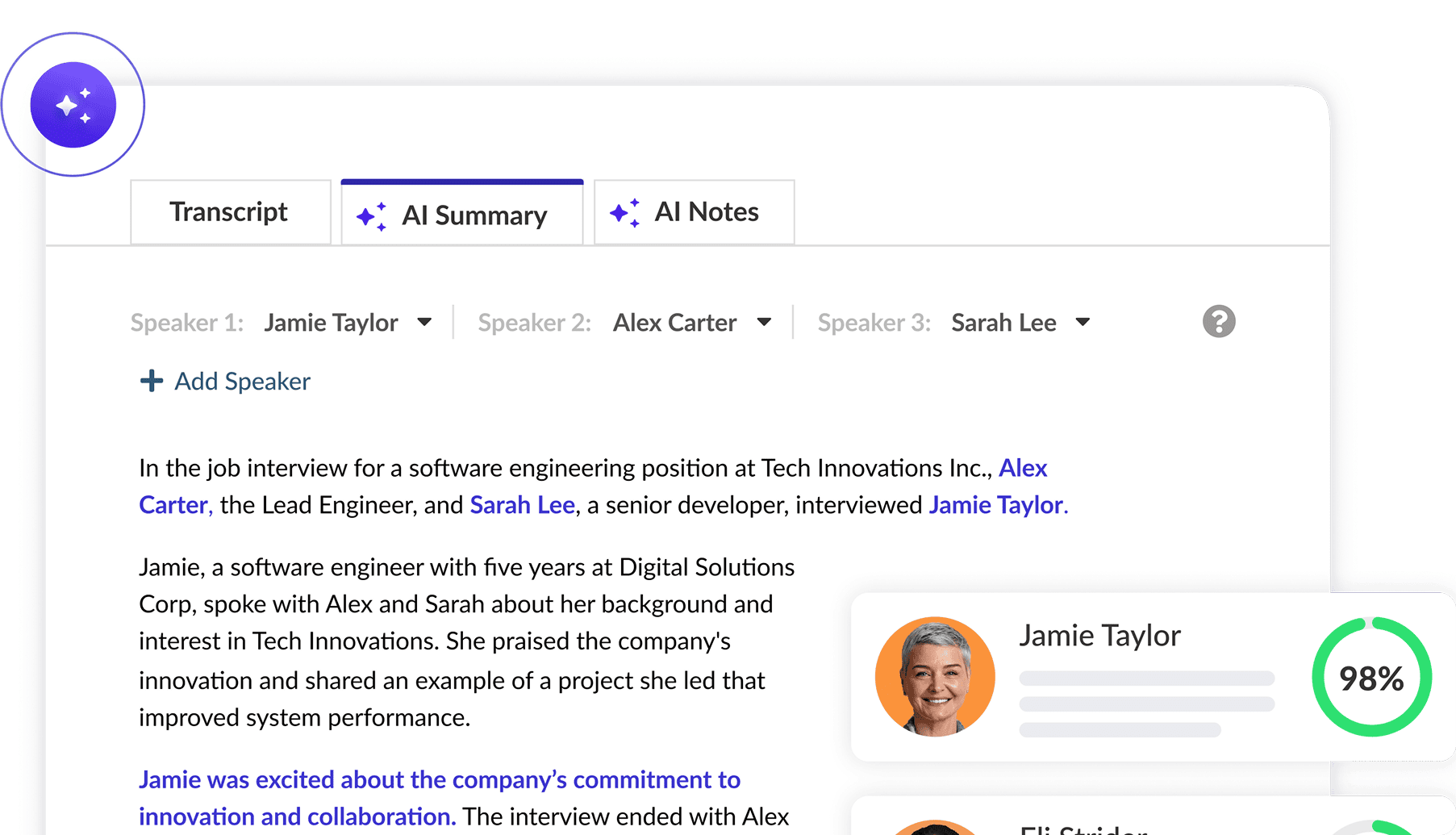Click the Jamie Taylor link in summary
The image size is (1456, 835).
(x=998, y=505)
